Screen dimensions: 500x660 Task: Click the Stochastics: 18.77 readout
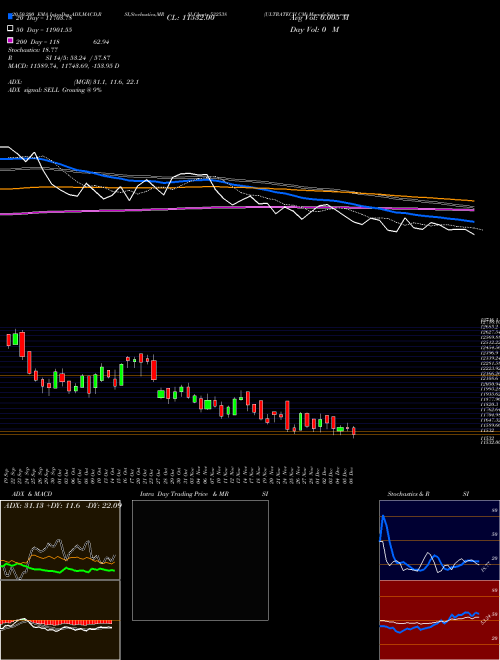click(x=33, y=50)
